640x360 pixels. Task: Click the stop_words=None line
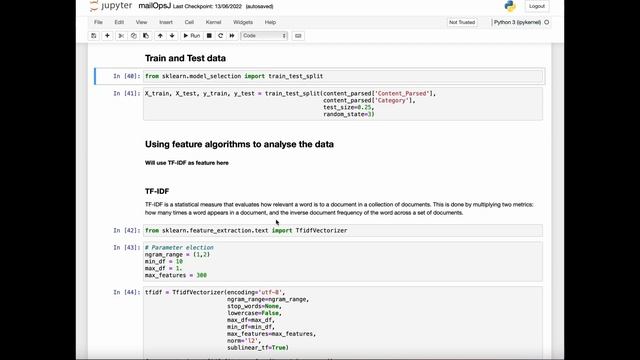coord(254,306)
